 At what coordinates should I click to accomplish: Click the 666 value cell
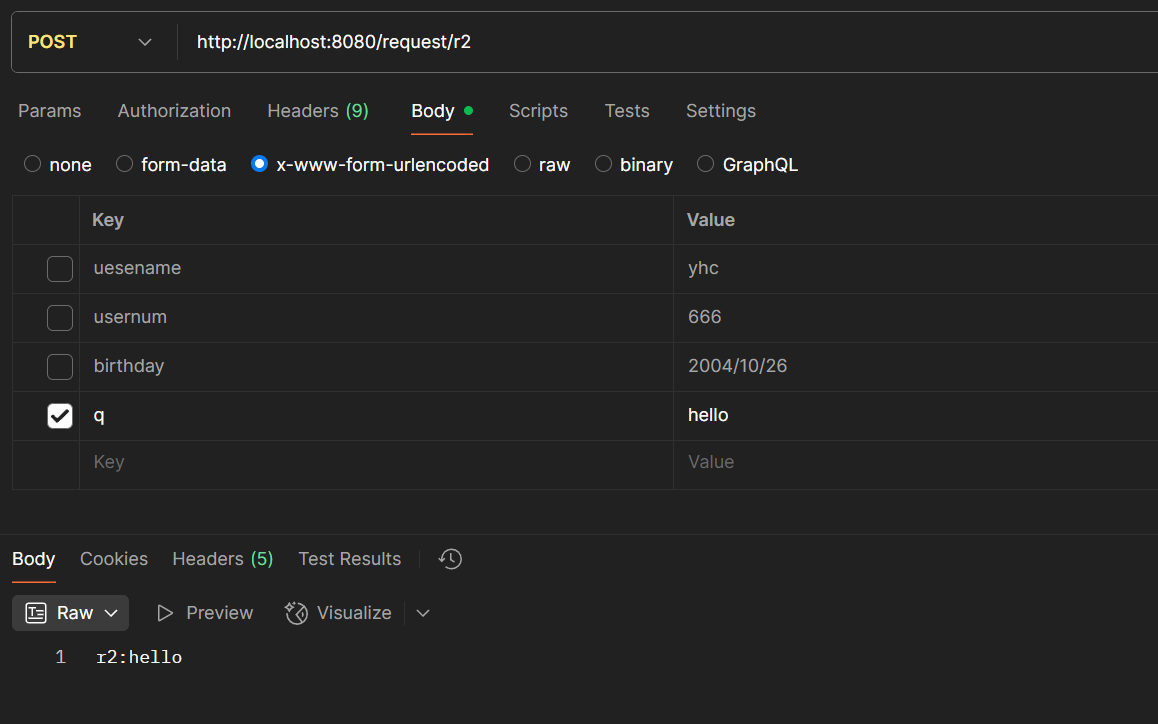point(916,317)
